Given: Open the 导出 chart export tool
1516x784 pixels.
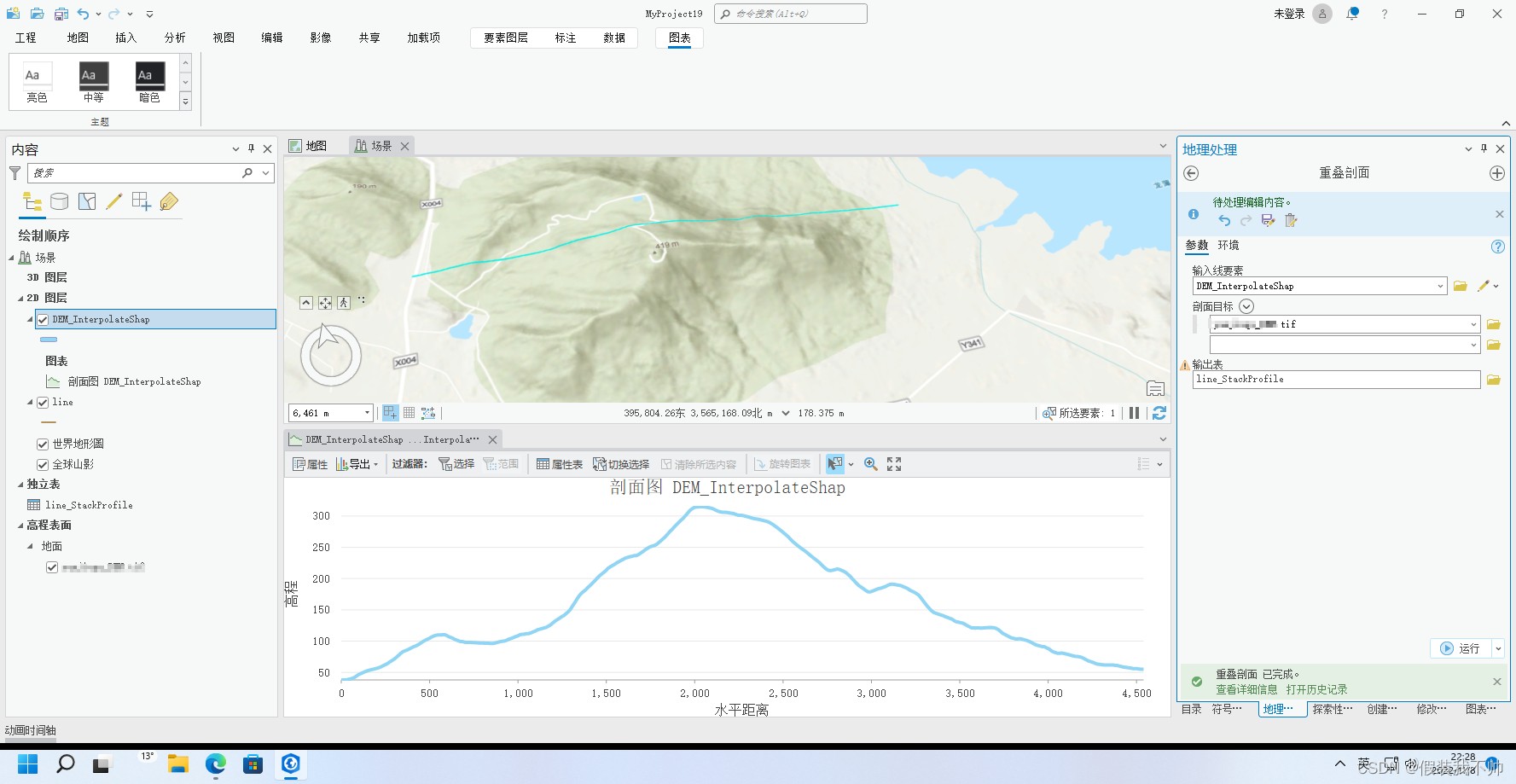Looking at the screenshot, I should click(x=355, y=463).
